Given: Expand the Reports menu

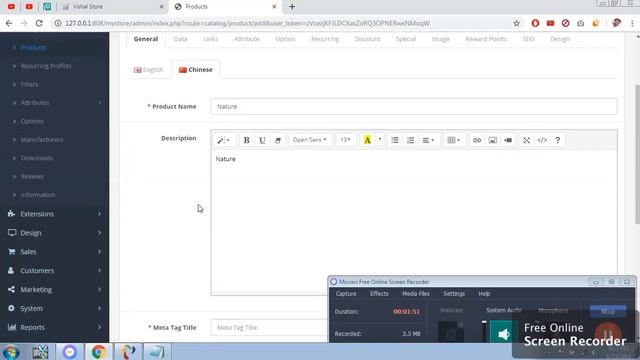Looking at the screenshot, I should 54,327.
